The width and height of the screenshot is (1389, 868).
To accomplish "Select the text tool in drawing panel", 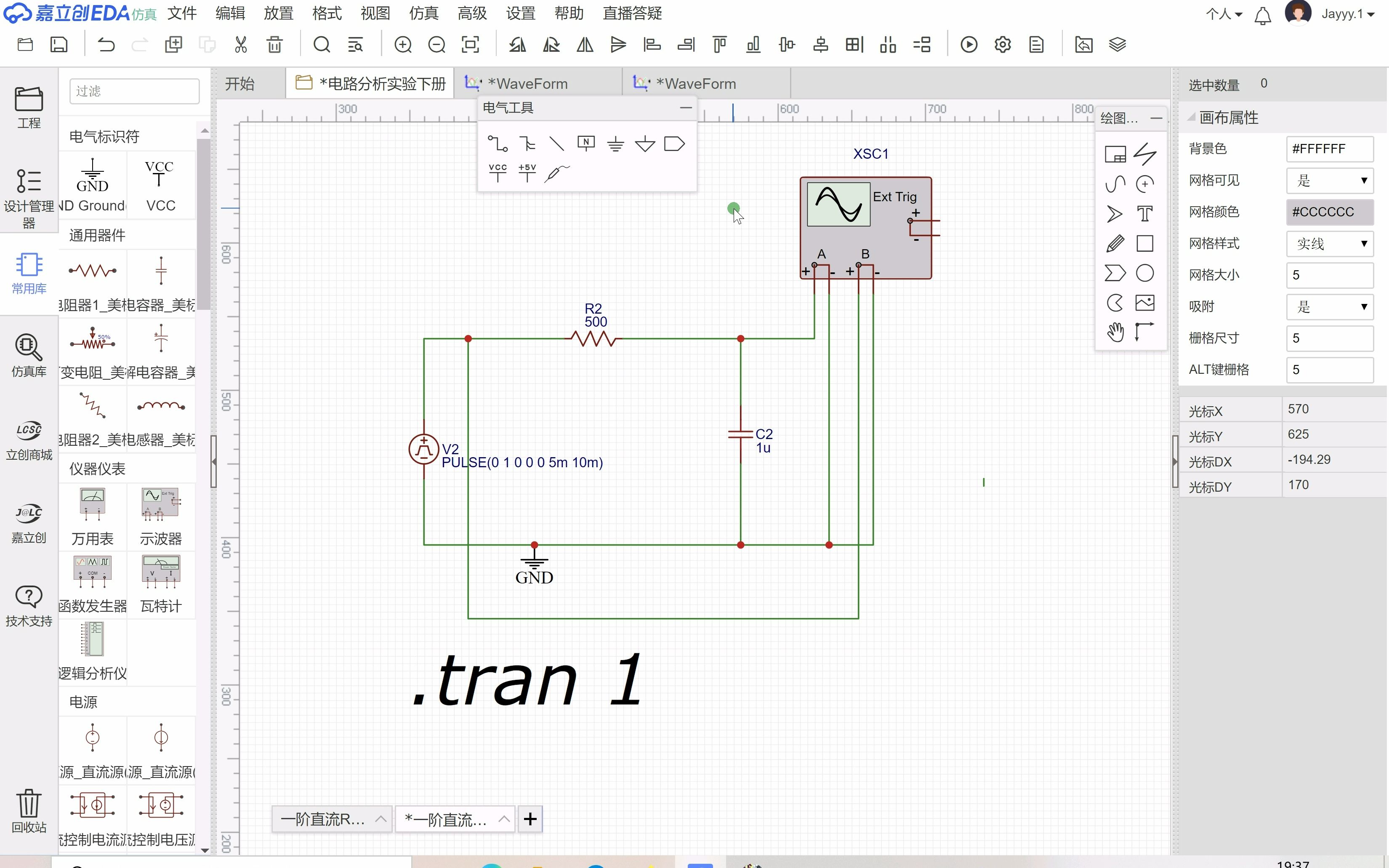I will 1144,214.
